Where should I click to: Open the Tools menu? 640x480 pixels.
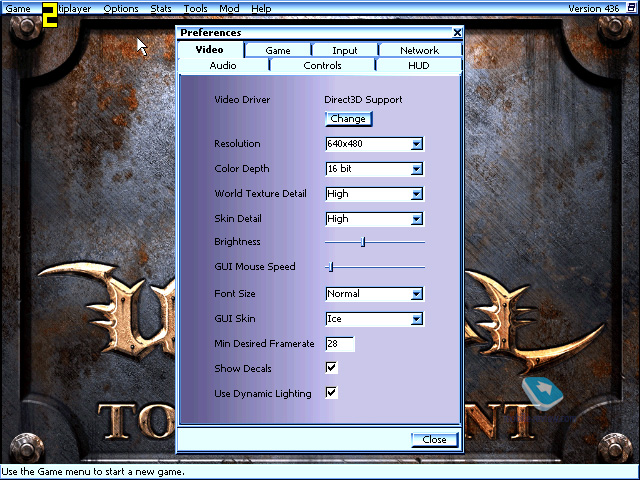(196, 9)
